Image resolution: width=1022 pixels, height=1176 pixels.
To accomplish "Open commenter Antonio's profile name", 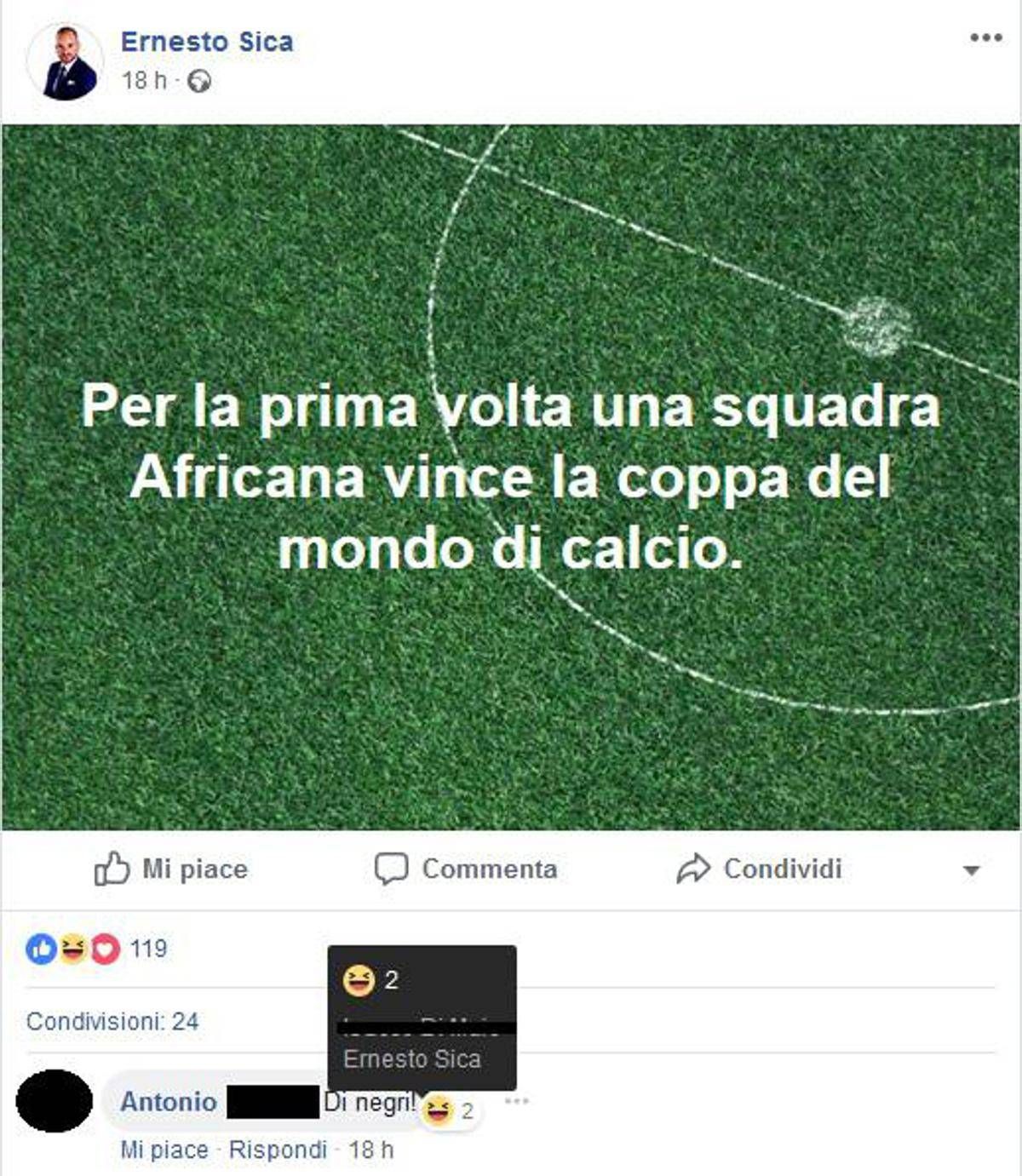I will (169, 1102).
